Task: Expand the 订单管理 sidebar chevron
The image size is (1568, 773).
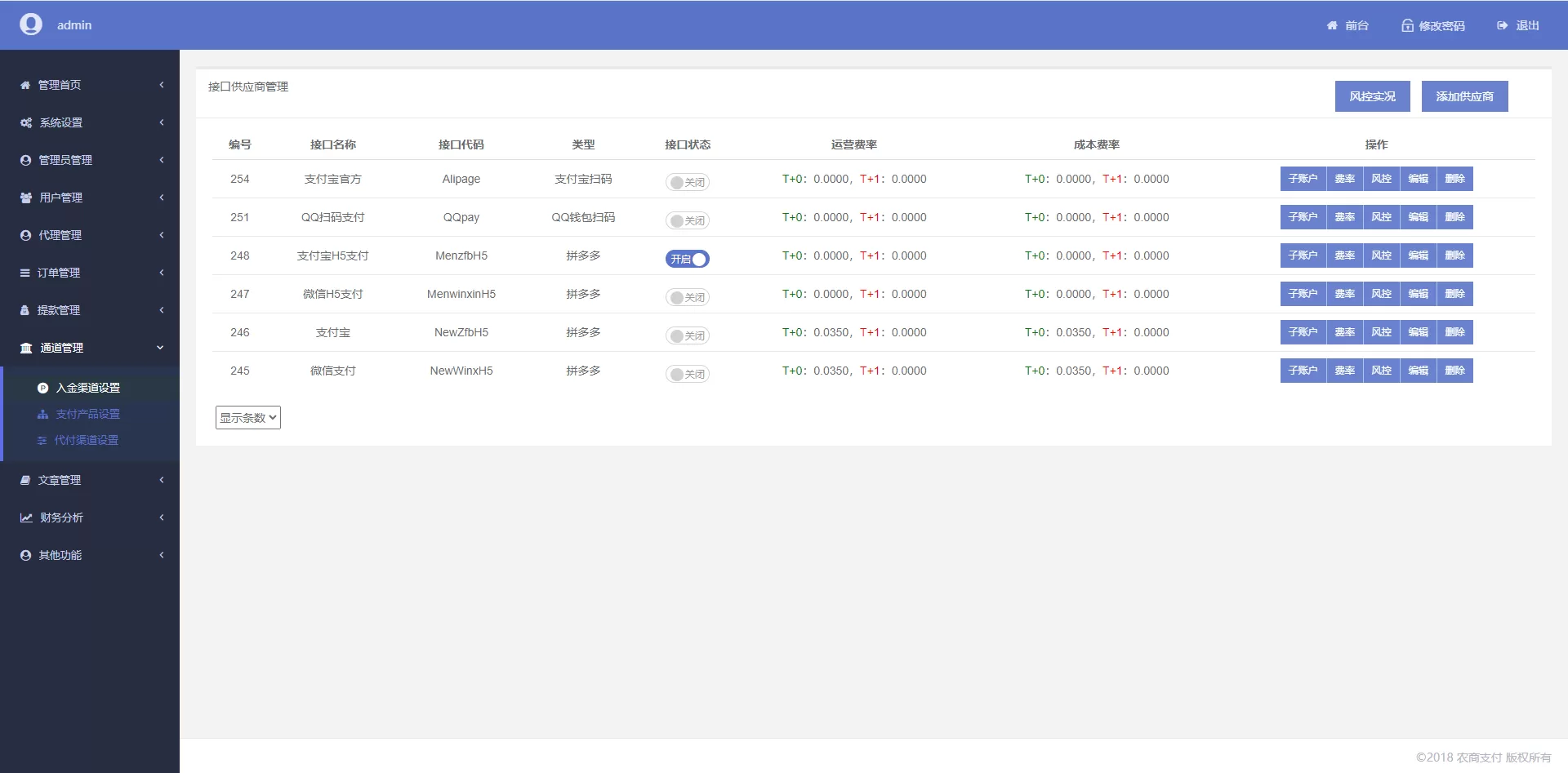Action: pyautogui.click(x=162, y=273)
